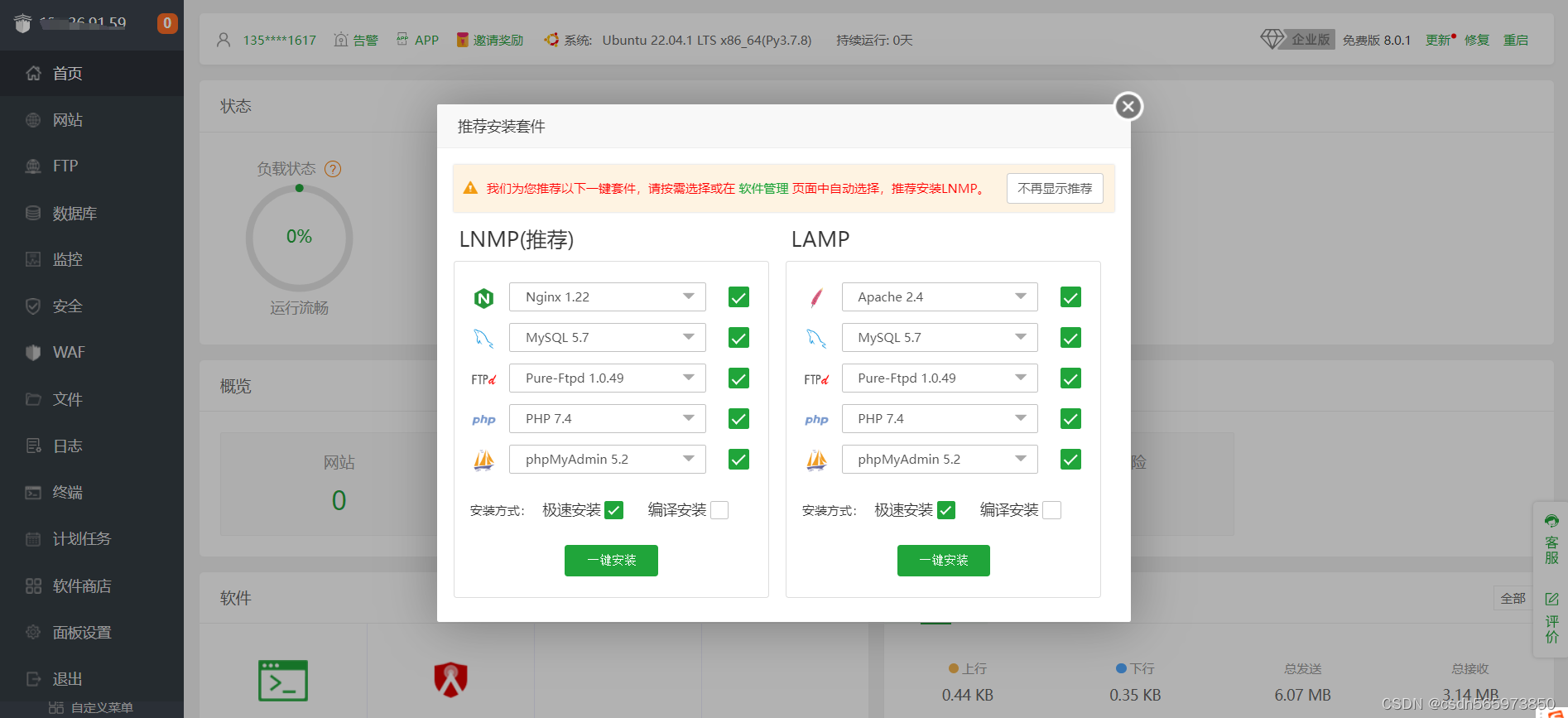This screenshot has width=1568, height=718.
Task: Click 不再显示推荐 button
Action: 1055,189
